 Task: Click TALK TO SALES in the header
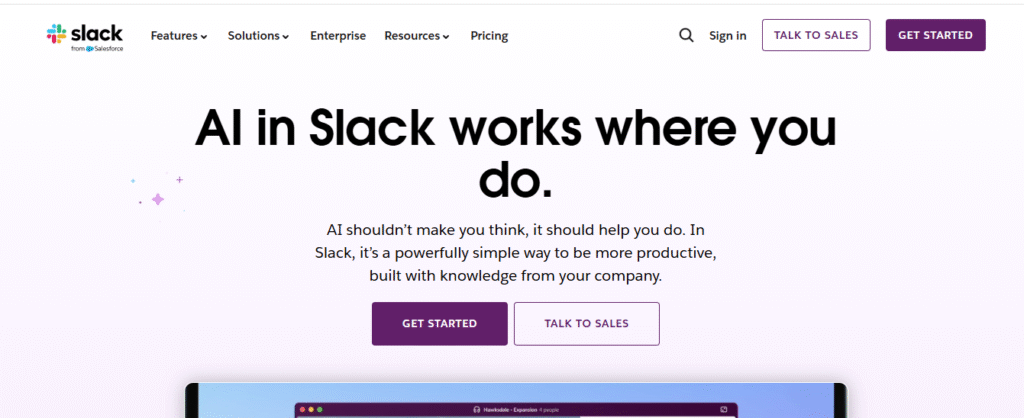[816, 35]
